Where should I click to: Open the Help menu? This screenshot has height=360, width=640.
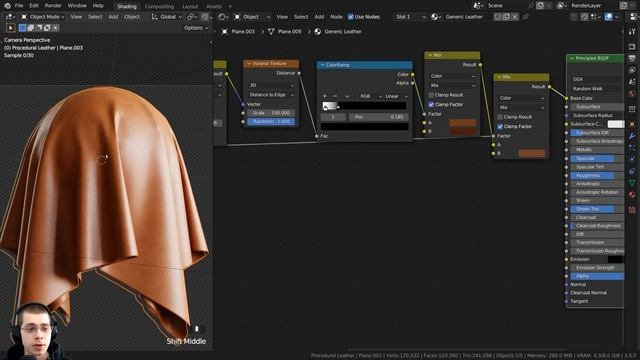[98, 6]
